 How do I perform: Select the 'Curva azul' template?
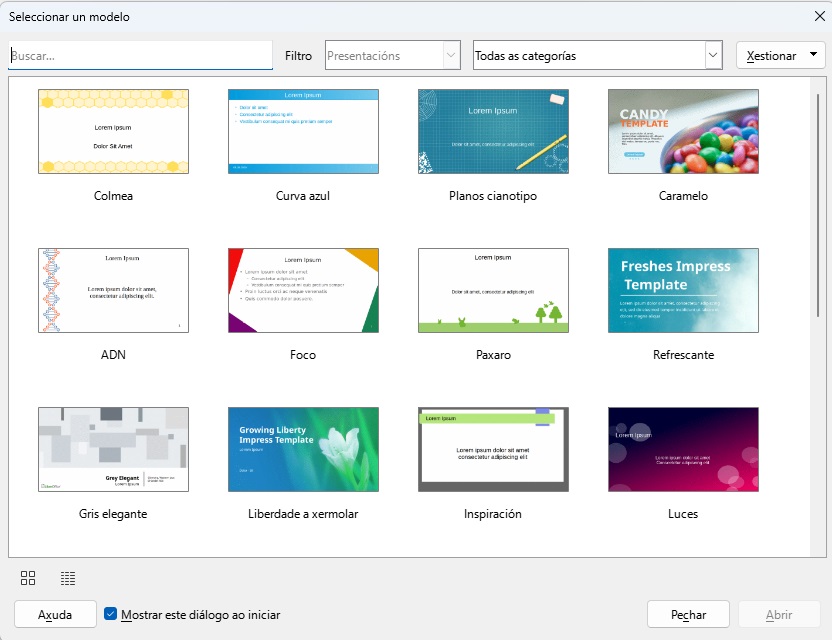[x=303, y=131]
